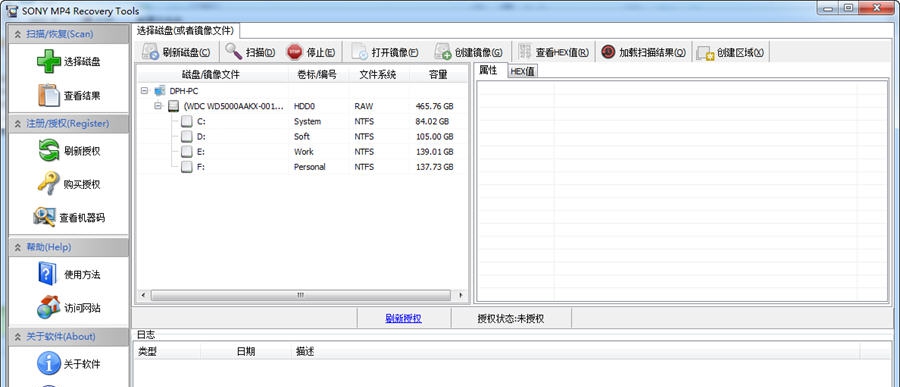Click the WDC hard disk icon

[x=174, y=106]
